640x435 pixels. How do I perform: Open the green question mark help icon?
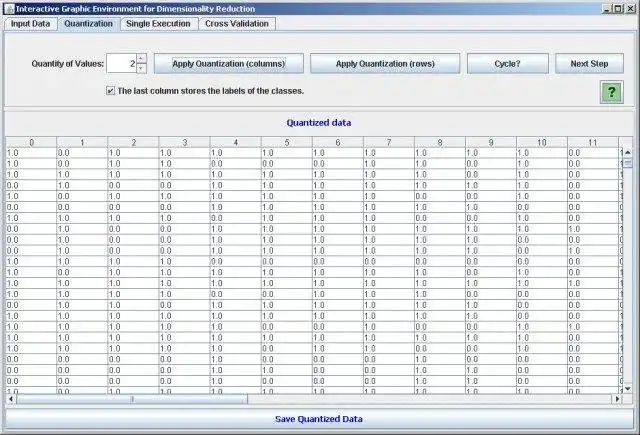[611, 92]
